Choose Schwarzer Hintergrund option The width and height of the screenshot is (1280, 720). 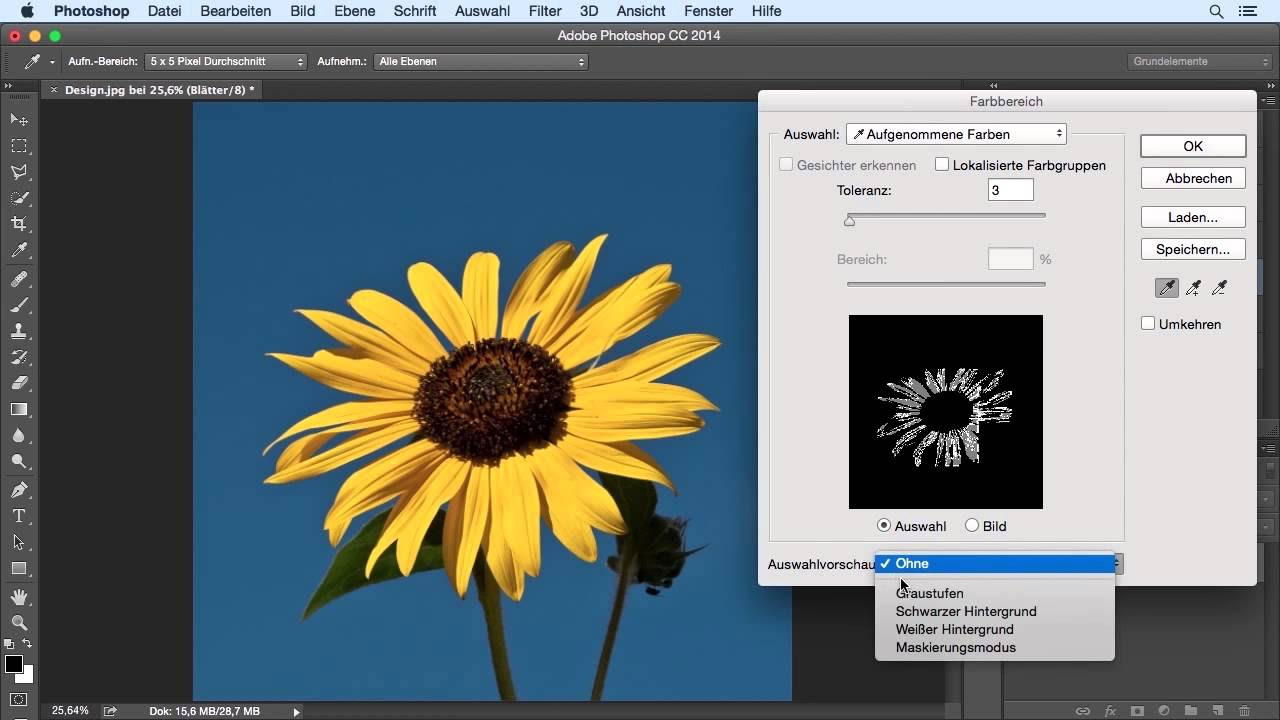[995, 612]
